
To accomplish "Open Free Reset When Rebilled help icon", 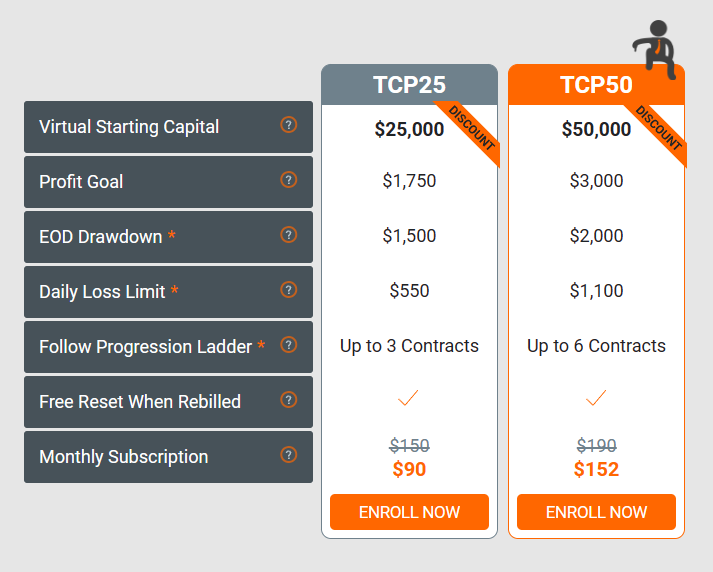I will (288, 400).
